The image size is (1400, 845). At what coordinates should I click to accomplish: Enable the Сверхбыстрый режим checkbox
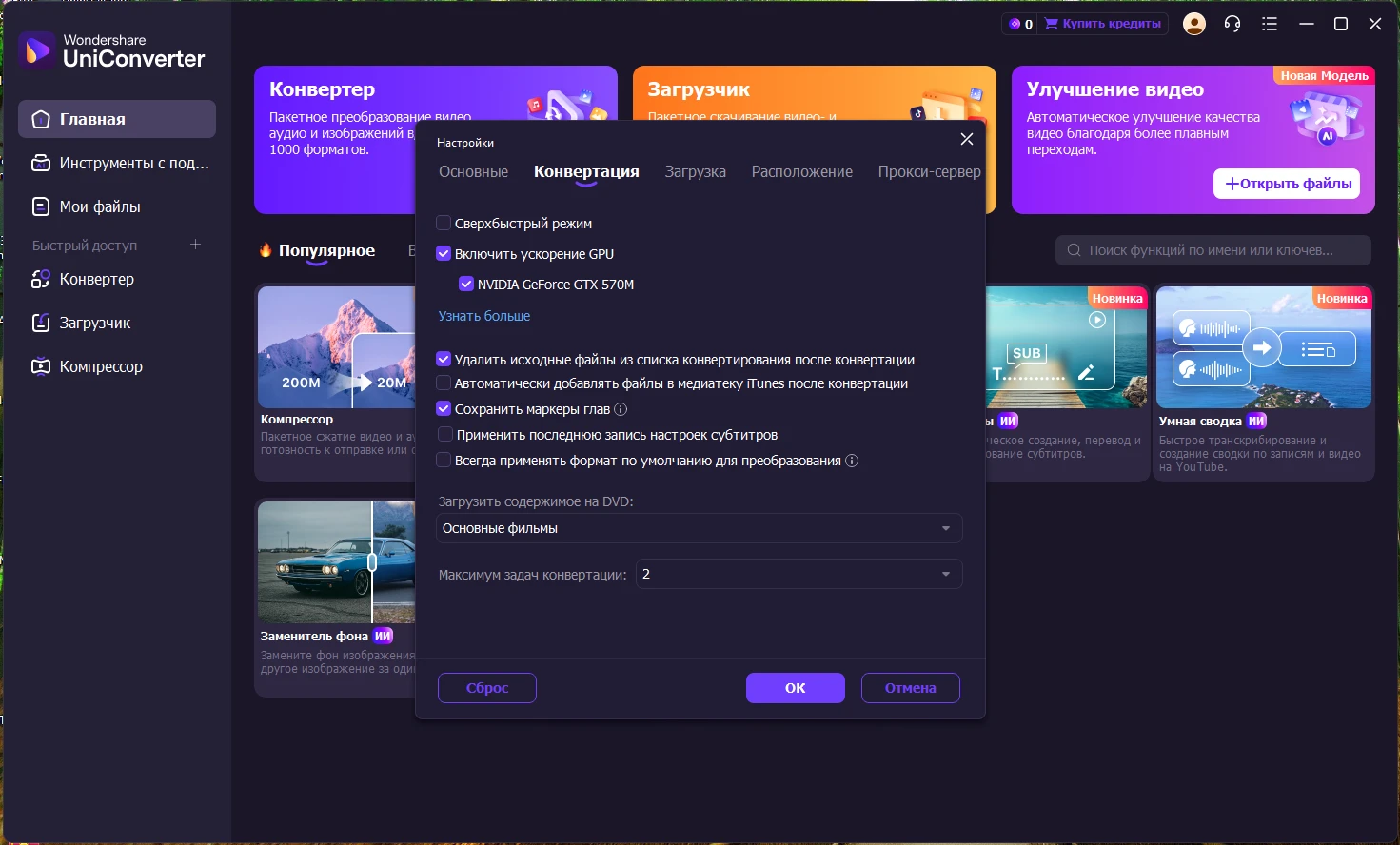pyautogui.click(x=444, y=224)
